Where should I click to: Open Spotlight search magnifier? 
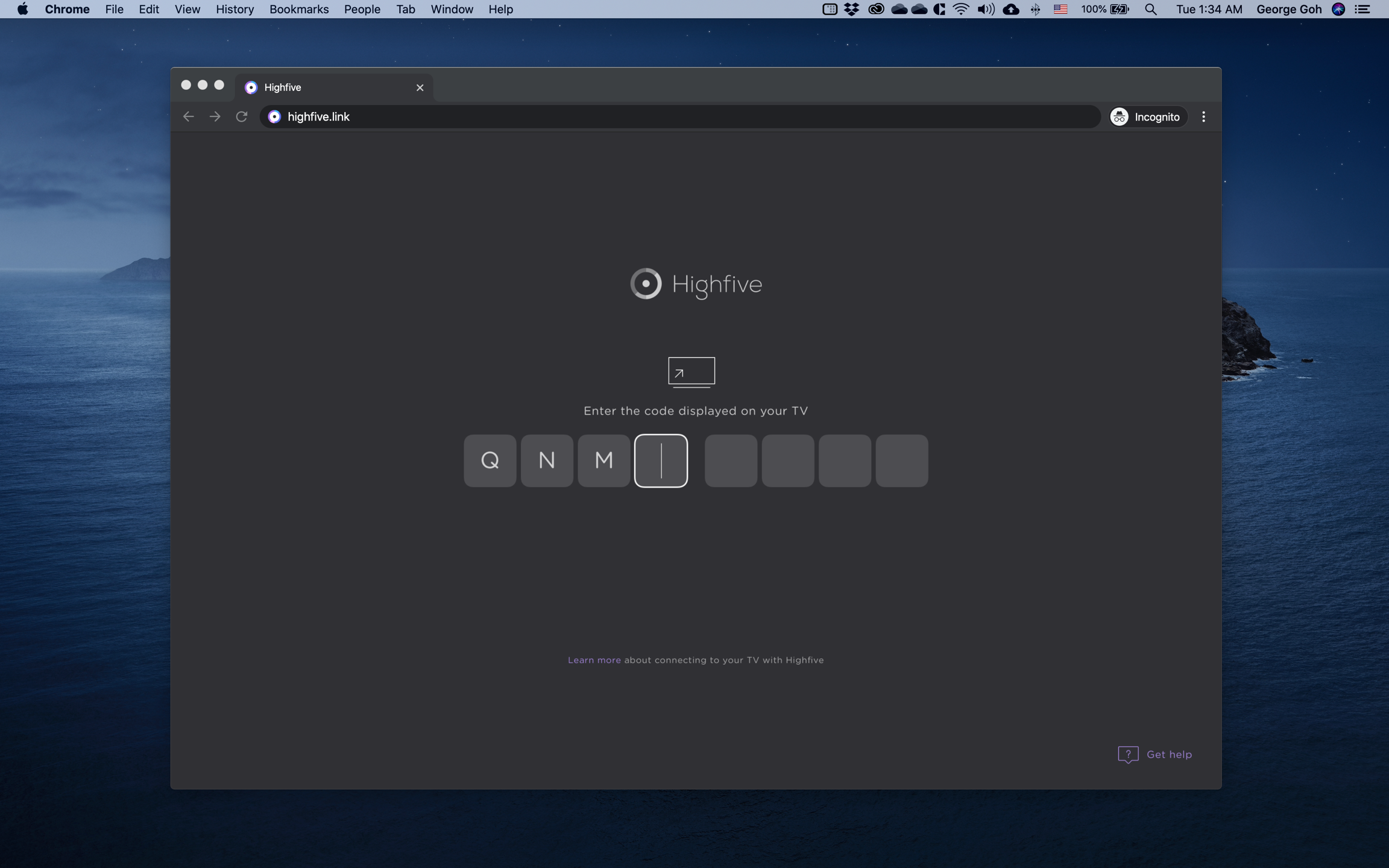(1150, 9)
